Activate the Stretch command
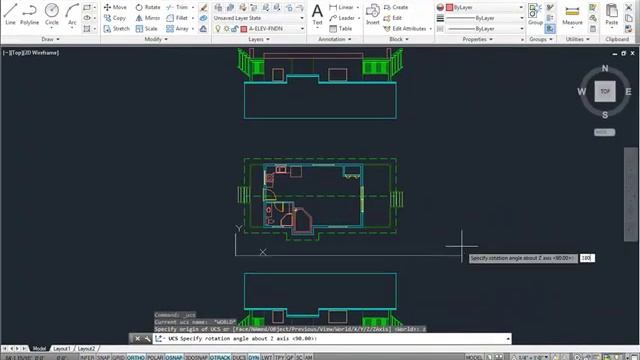 click(117, 29)
